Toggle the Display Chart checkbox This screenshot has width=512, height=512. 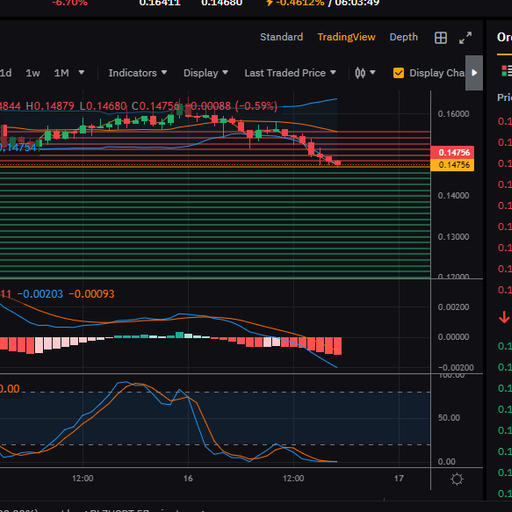point(399,73)
